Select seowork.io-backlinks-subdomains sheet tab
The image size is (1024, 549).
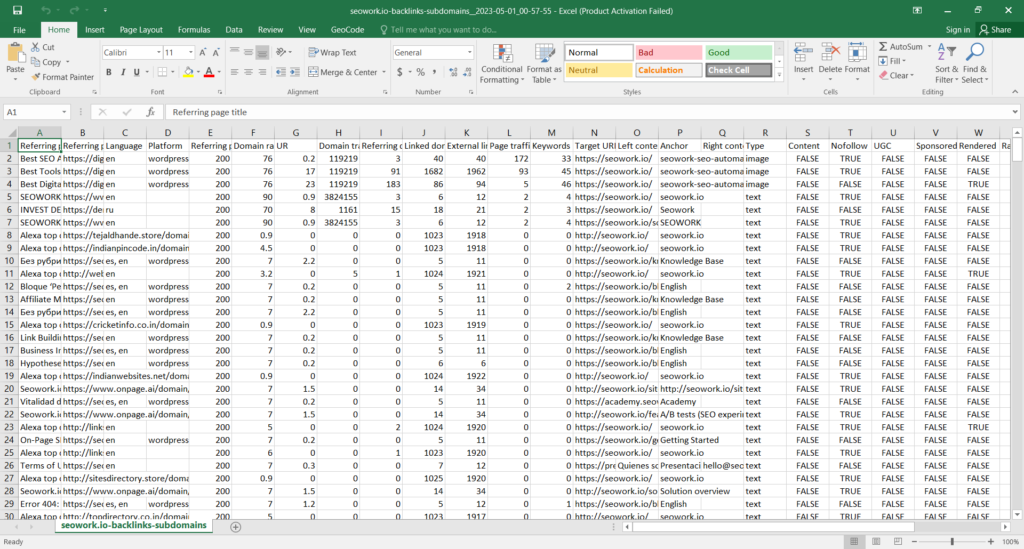pyautogui.click(x=134, y=525)
